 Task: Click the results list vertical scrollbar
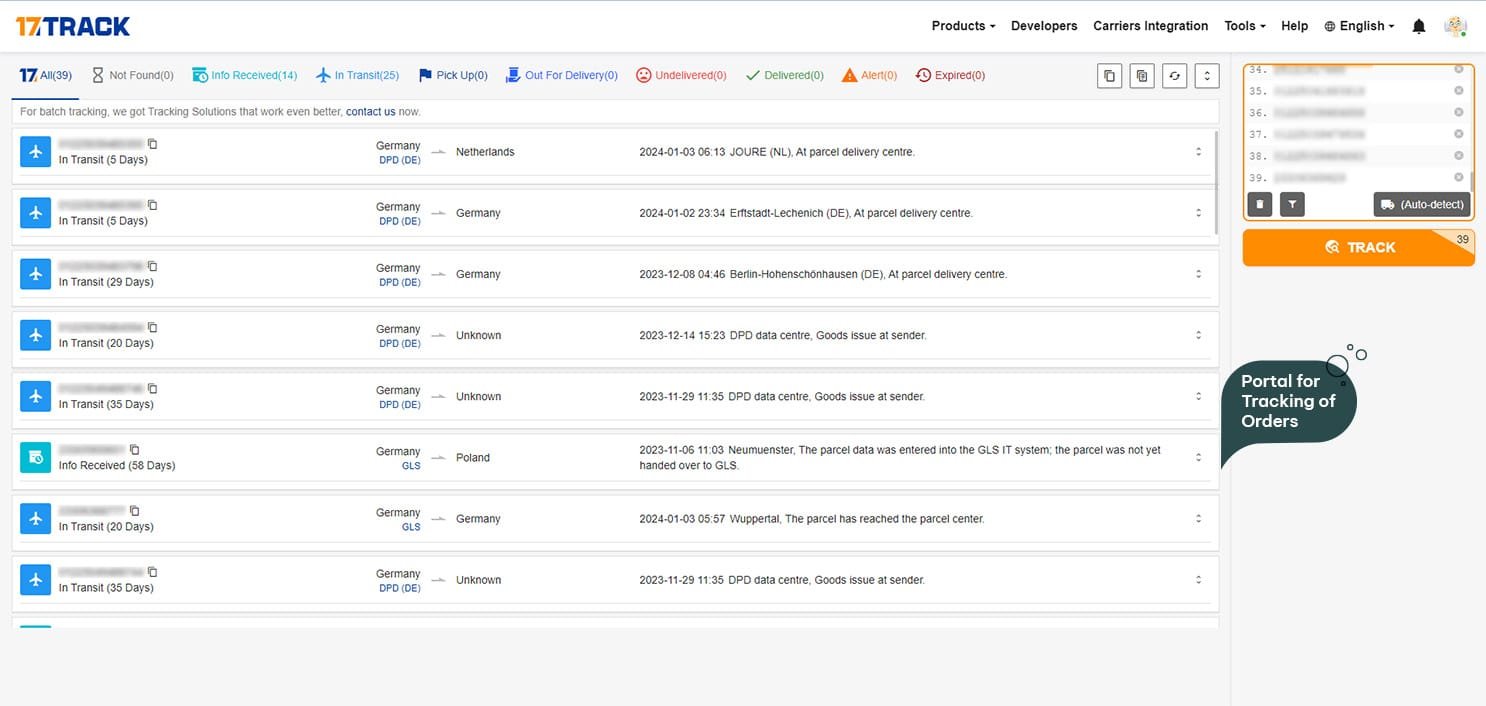point(1216,180)
